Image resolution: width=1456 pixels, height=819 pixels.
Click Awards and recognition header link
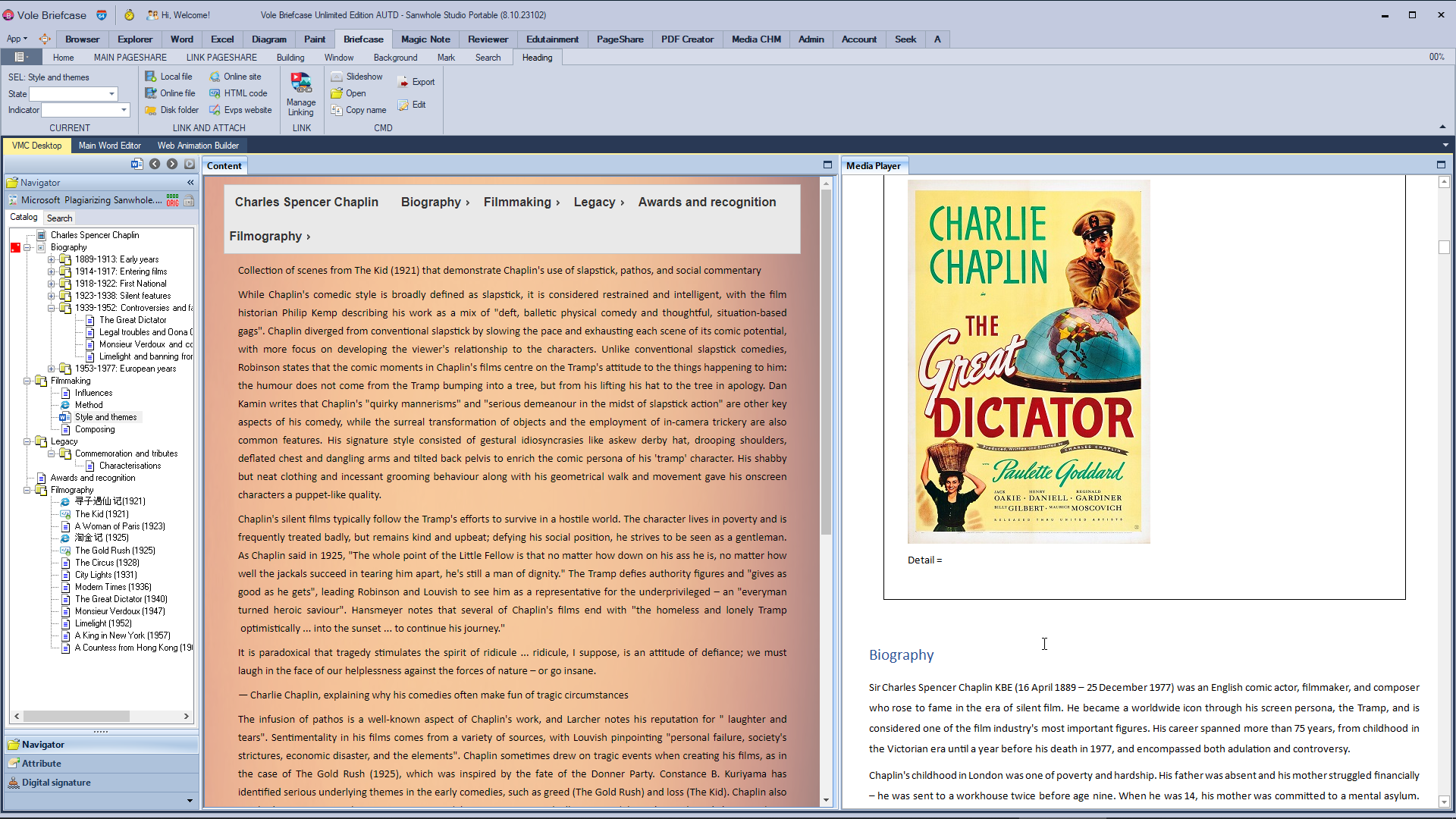(707, 202)
